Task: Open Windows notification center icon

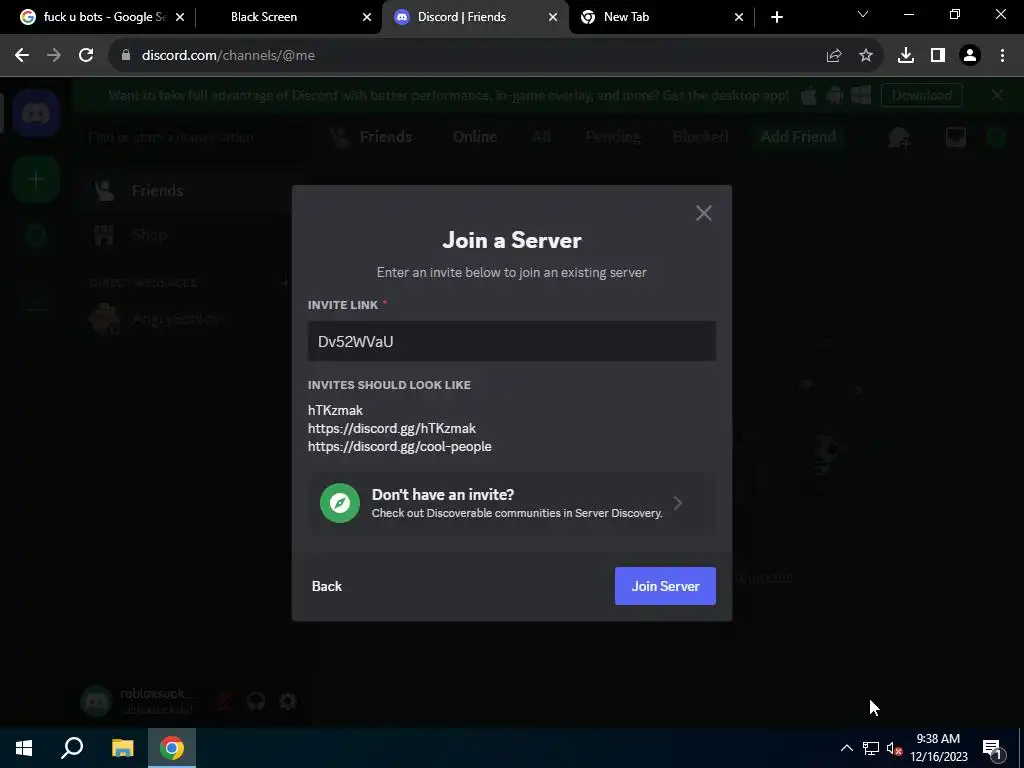Action: 991,748
